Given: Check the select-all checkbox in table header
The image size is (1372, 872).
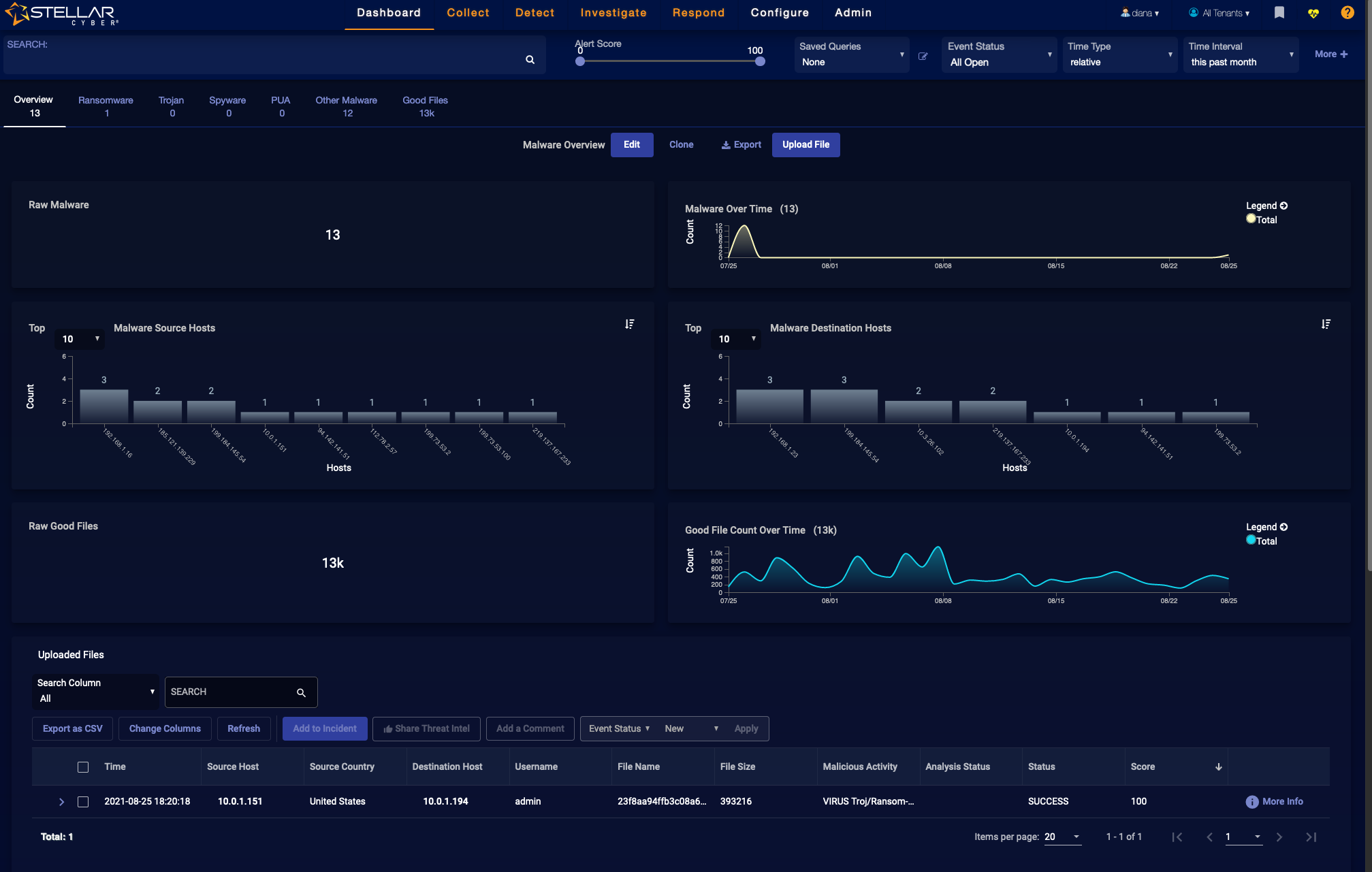Looking at the screenshot, I should click(x=83, y=767).
